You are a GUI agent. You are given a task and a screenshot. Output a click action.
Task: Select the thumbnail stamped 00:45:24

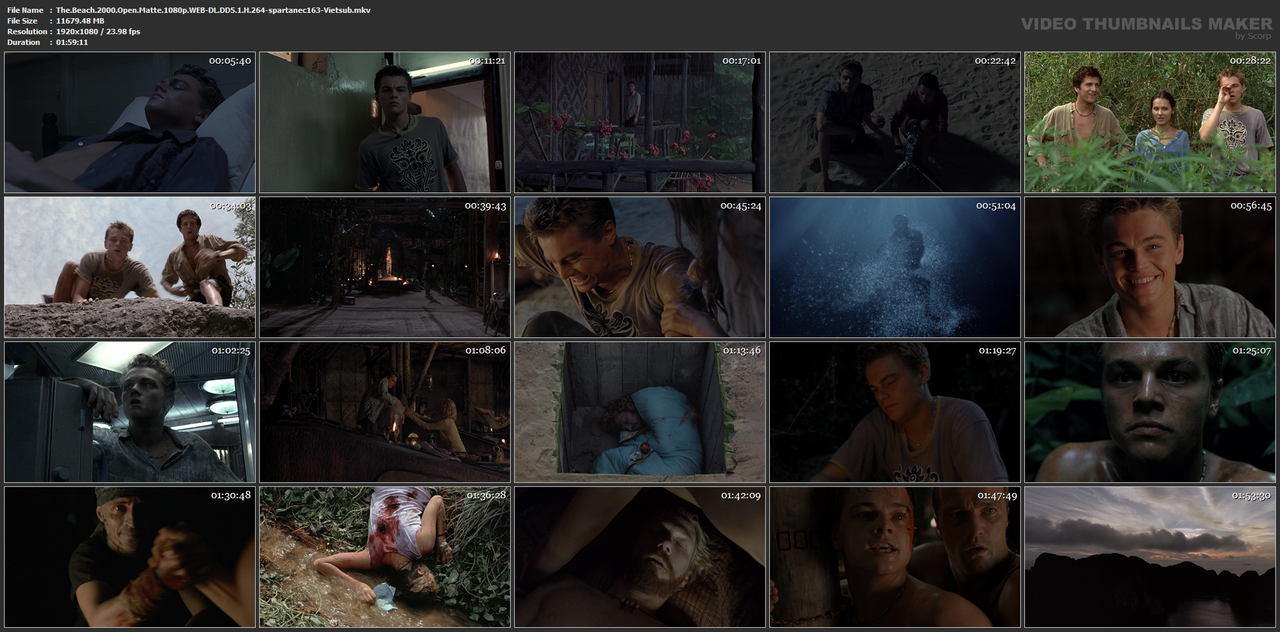coord(640,267)
